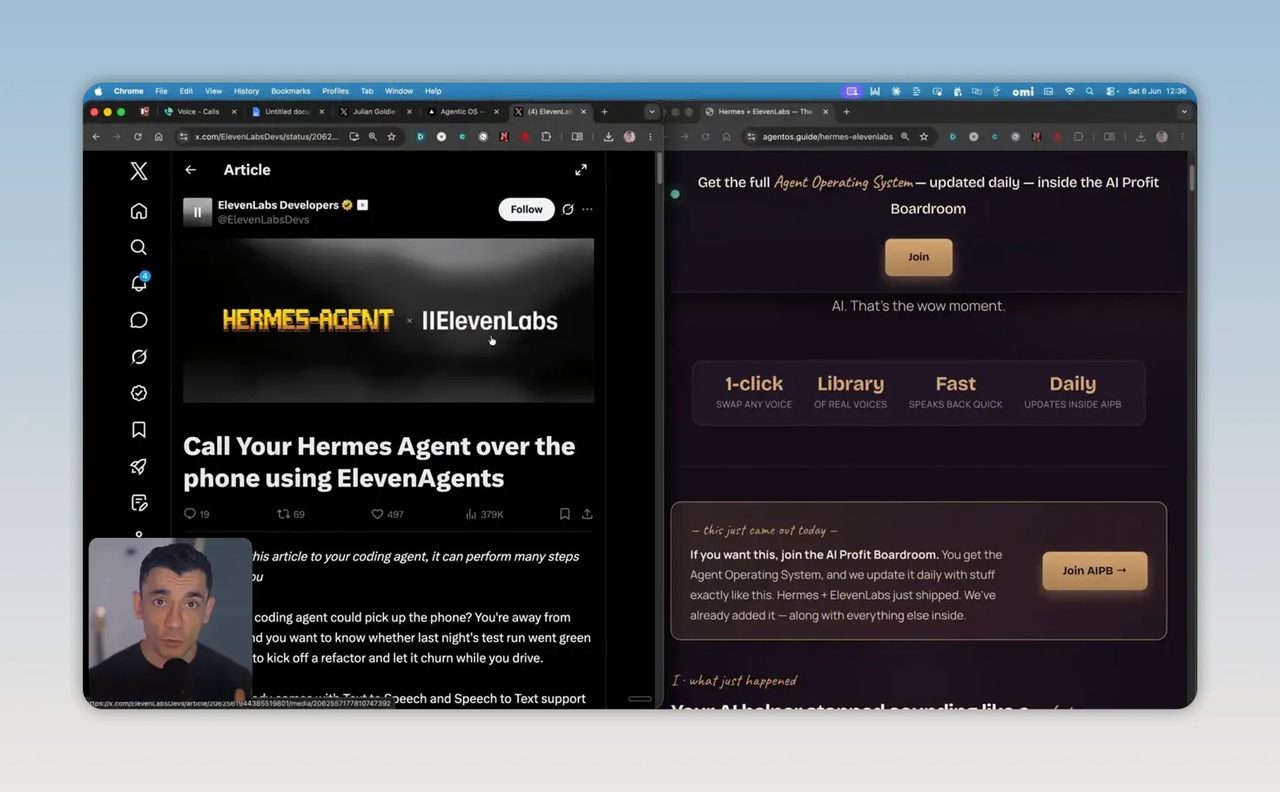The height and width of the screenshot is (792, 1280).
Task: Open tab search dropdown in left window
Action: (652, 112)
